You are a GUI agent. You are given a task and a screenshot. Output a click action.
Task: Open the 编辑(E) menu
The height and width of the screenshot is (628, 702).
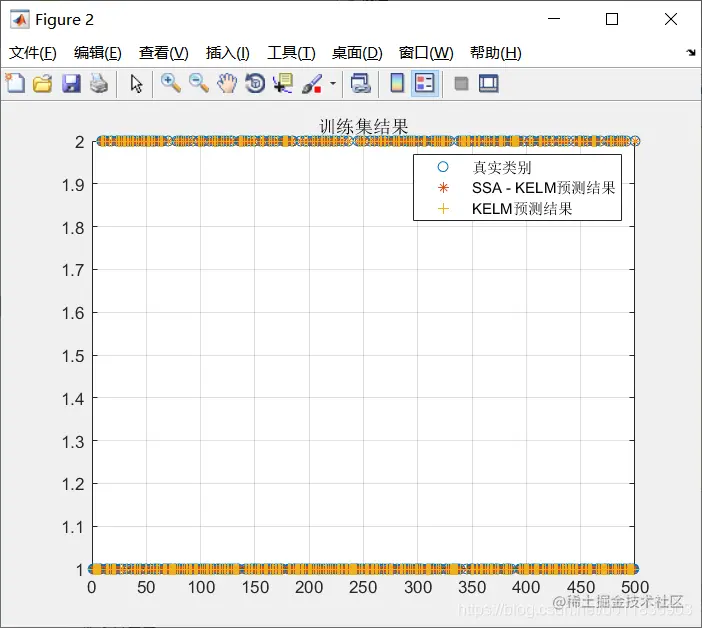[x=98, y=53]
